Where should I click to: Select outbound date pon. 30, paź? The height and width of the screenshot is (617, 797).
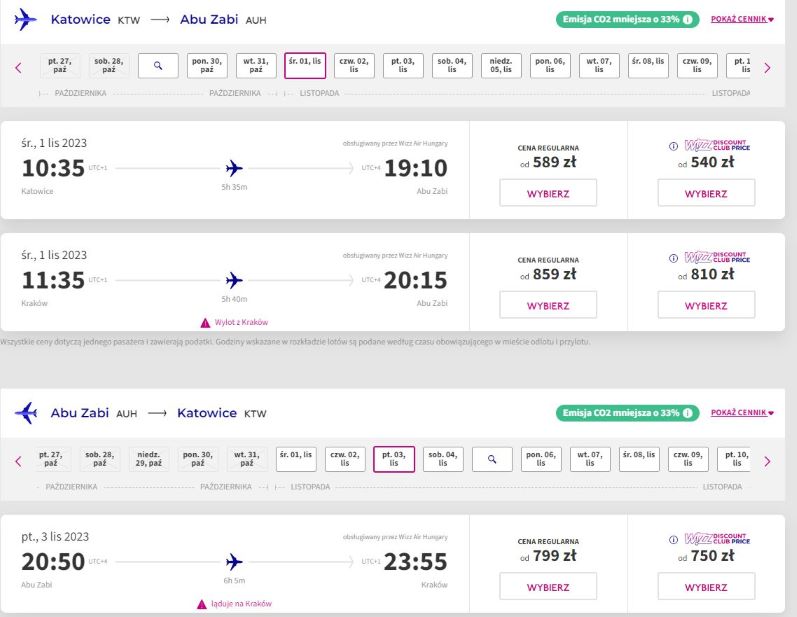[207, 66]
